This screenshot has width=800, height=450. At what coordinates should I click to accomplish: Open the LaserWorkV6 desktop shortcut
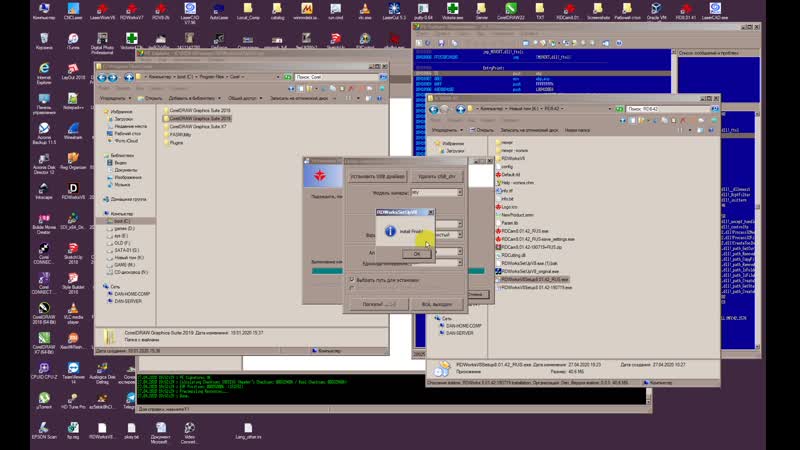102,11
